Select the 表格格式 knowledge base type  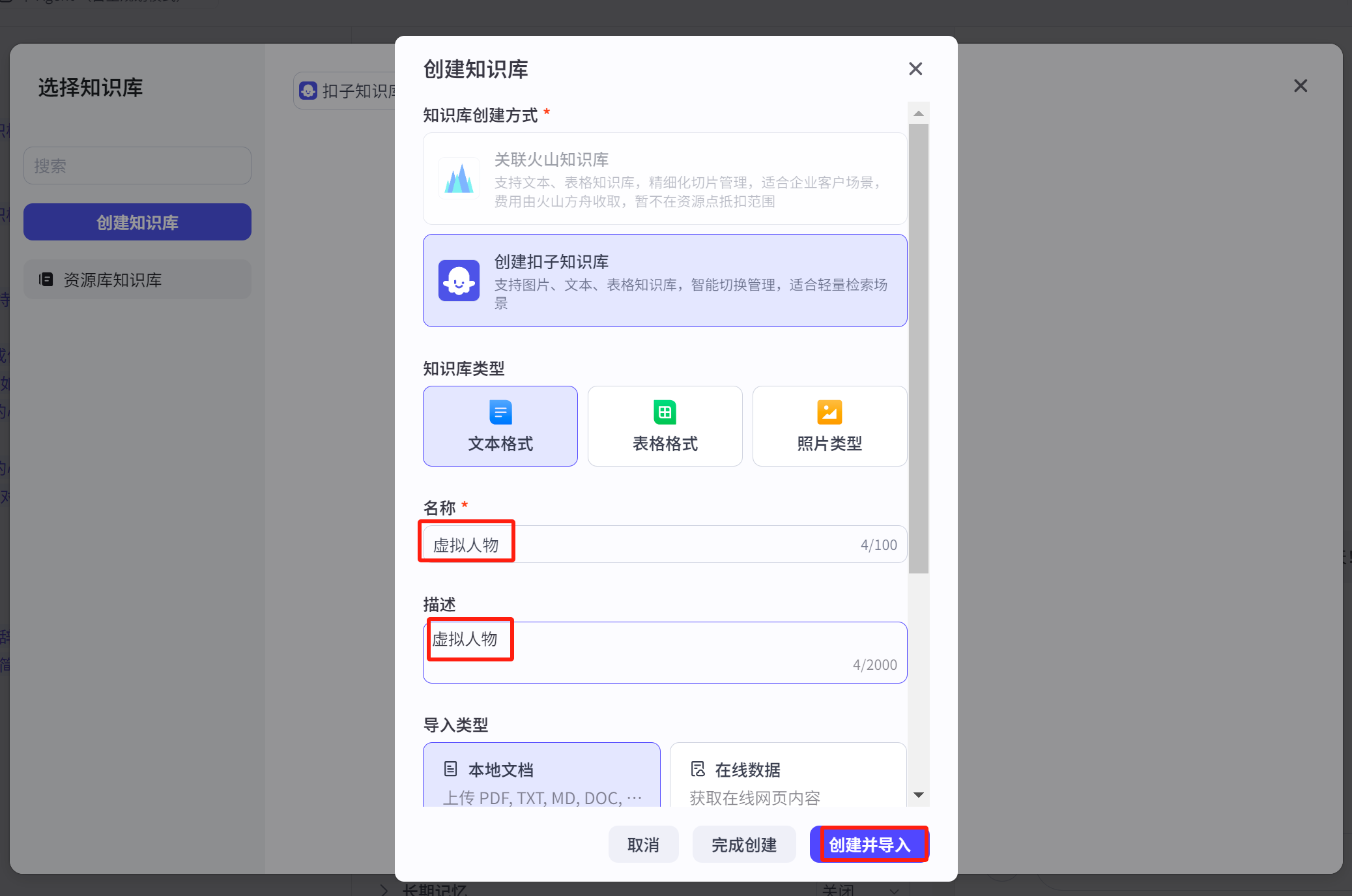(665, 426)
